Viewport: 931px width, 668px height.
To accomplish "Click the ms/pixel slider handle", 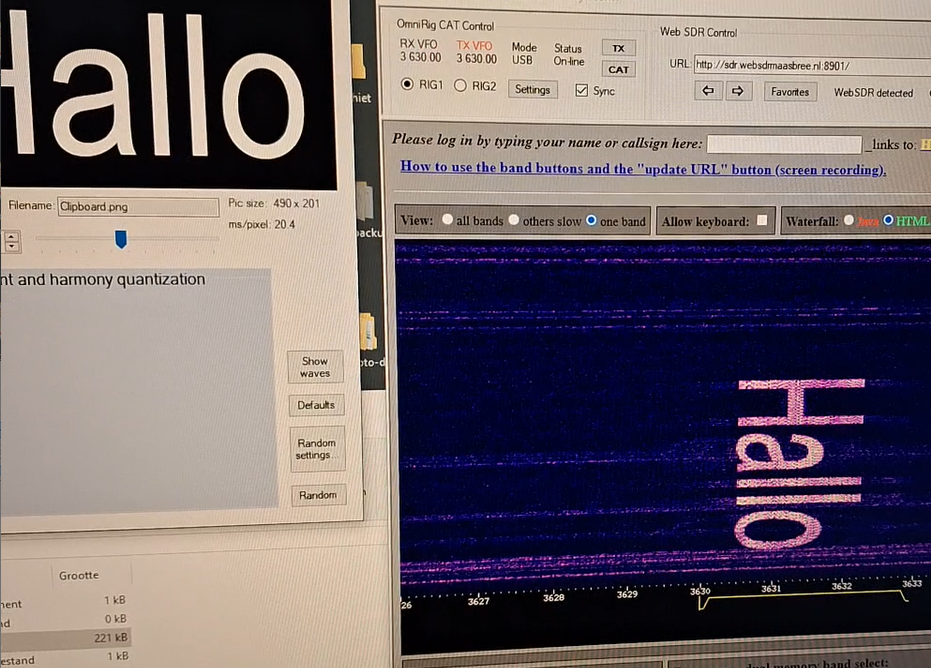I will [121, 239].
